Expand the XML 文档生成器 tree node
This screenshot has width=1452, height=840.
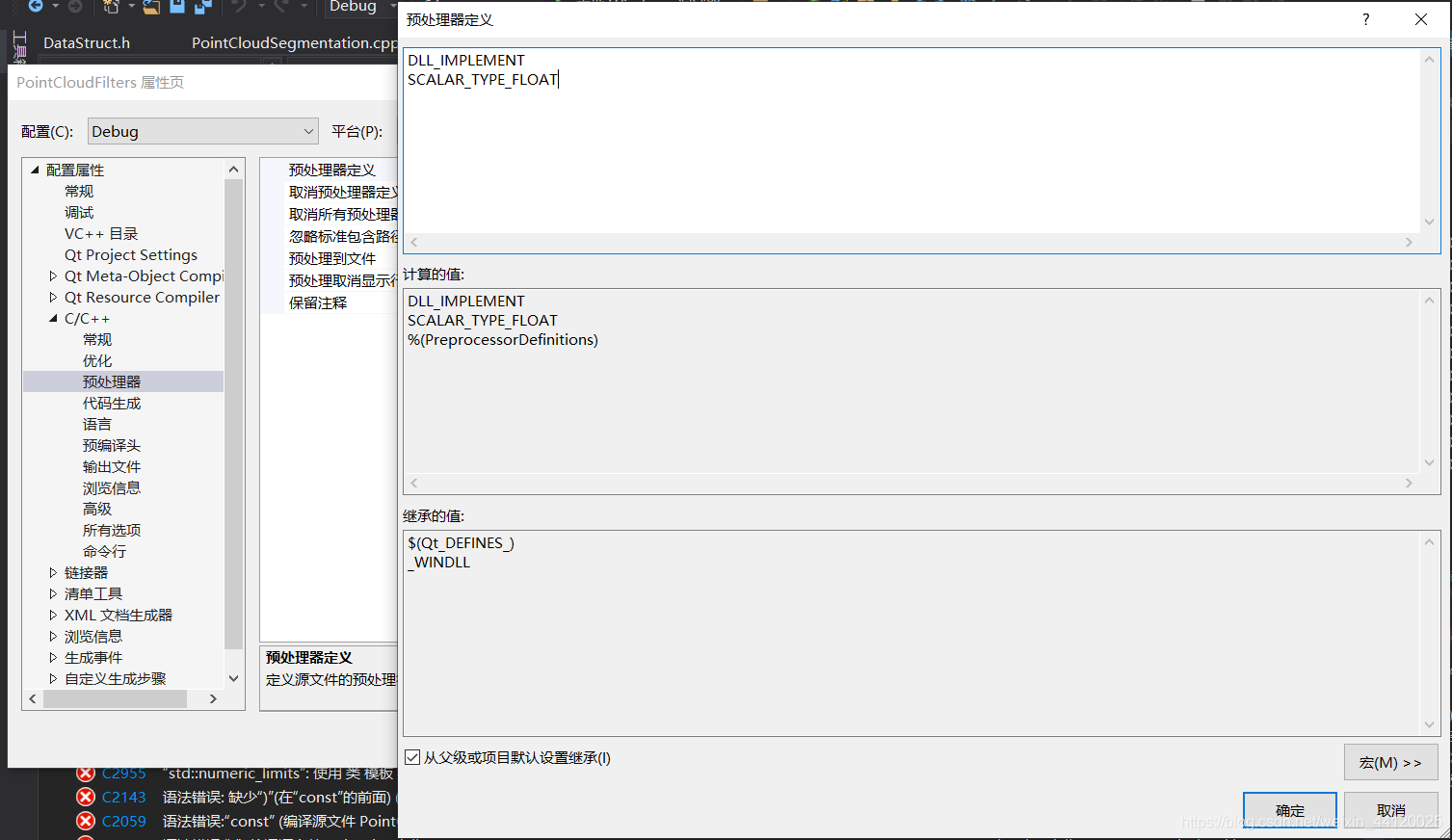[53, 615]
